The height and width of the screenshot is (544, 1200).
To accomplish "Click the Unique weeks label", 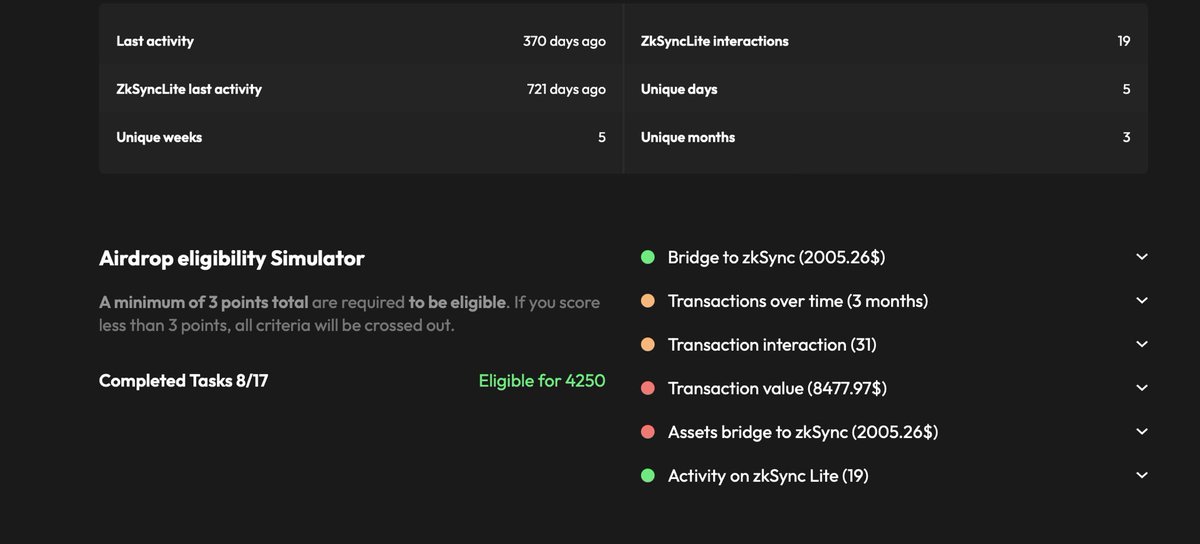I will pyautogui.click(x=159, y=137).
